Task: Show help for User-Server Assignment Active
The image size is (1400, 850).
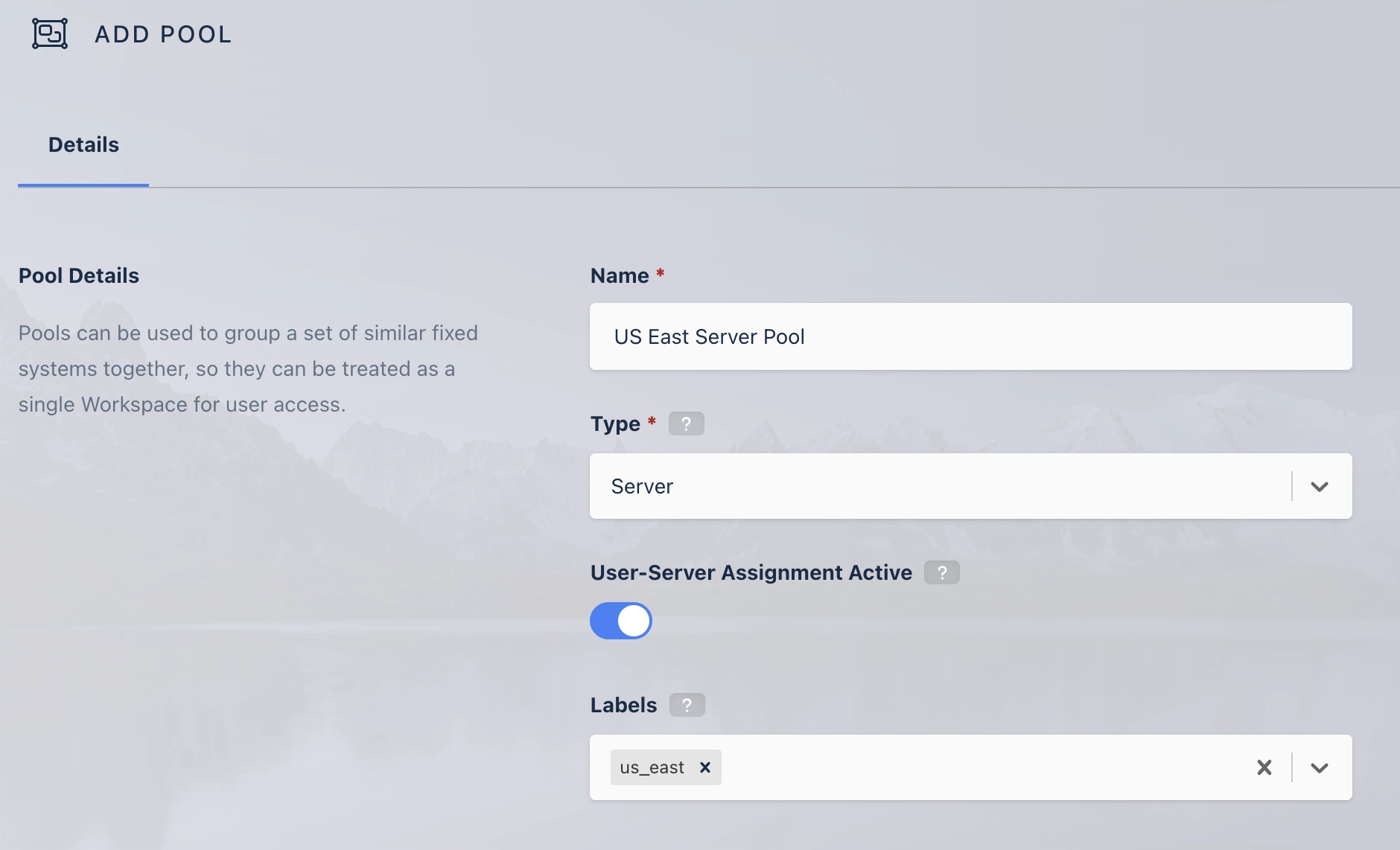Action: (x=941, y=572)
